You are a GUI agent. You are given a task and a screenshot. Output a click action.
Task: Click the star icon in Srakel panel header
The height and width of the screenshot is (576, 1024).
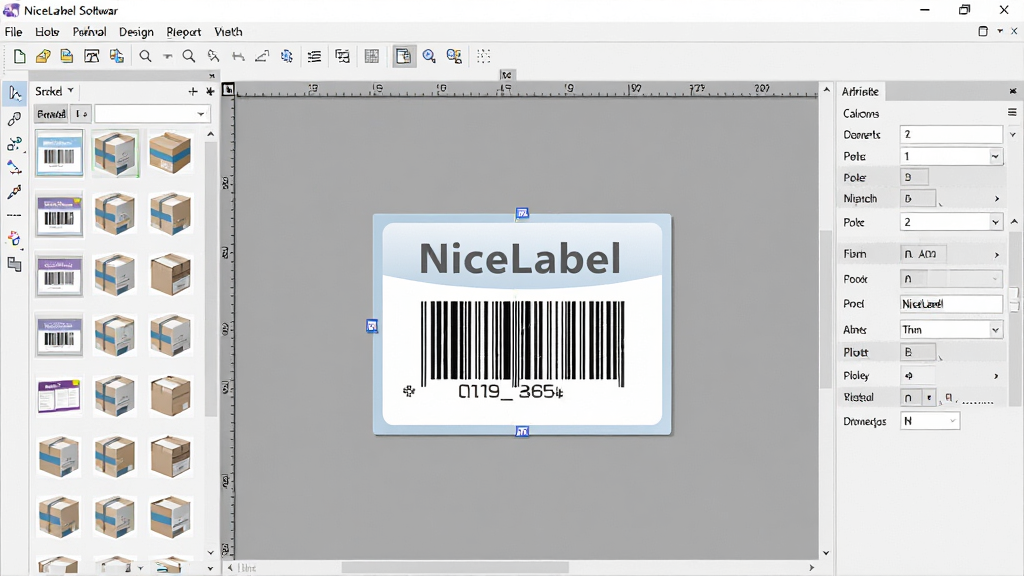click(210, 91)
